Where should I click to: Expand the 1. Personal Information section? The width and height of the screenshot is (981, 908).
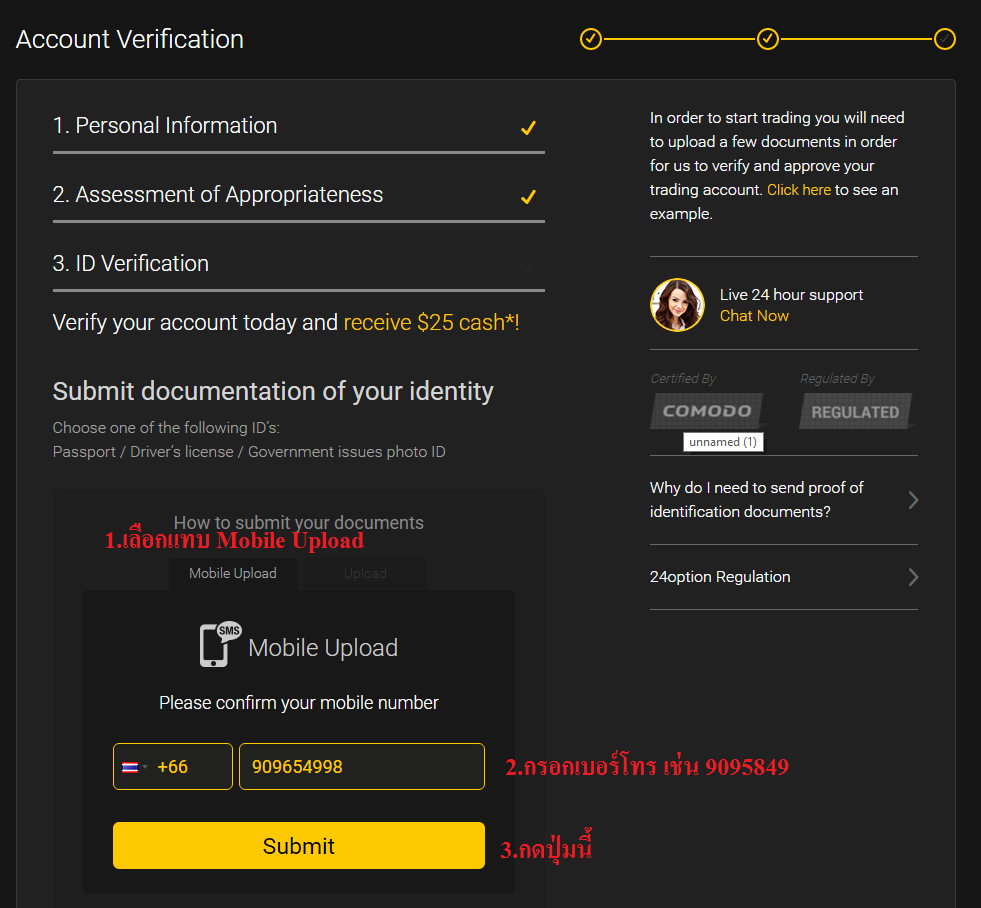coord(298,126)
